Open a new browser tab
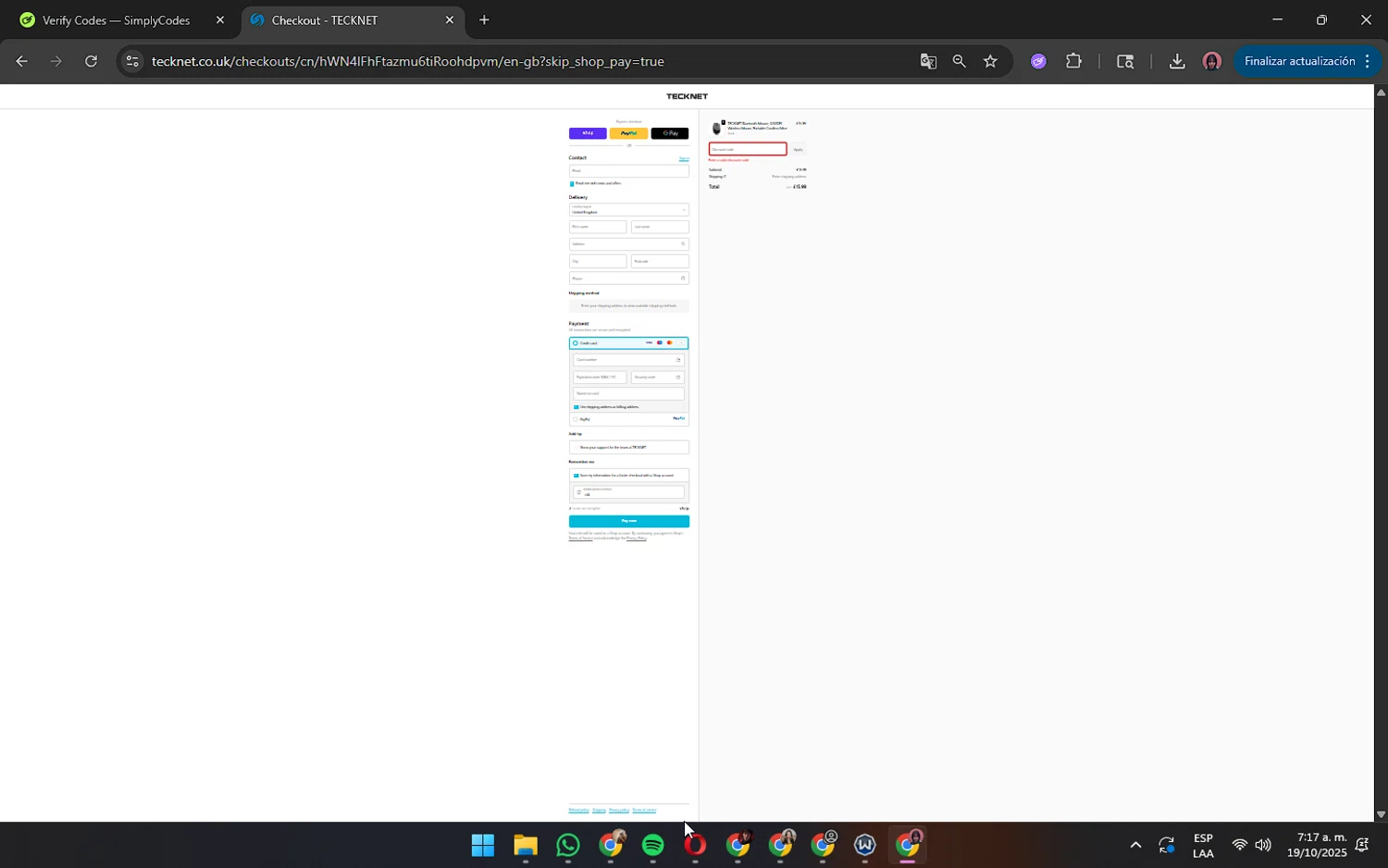This screenshot has height=868, width=1388. click(484, 20)
